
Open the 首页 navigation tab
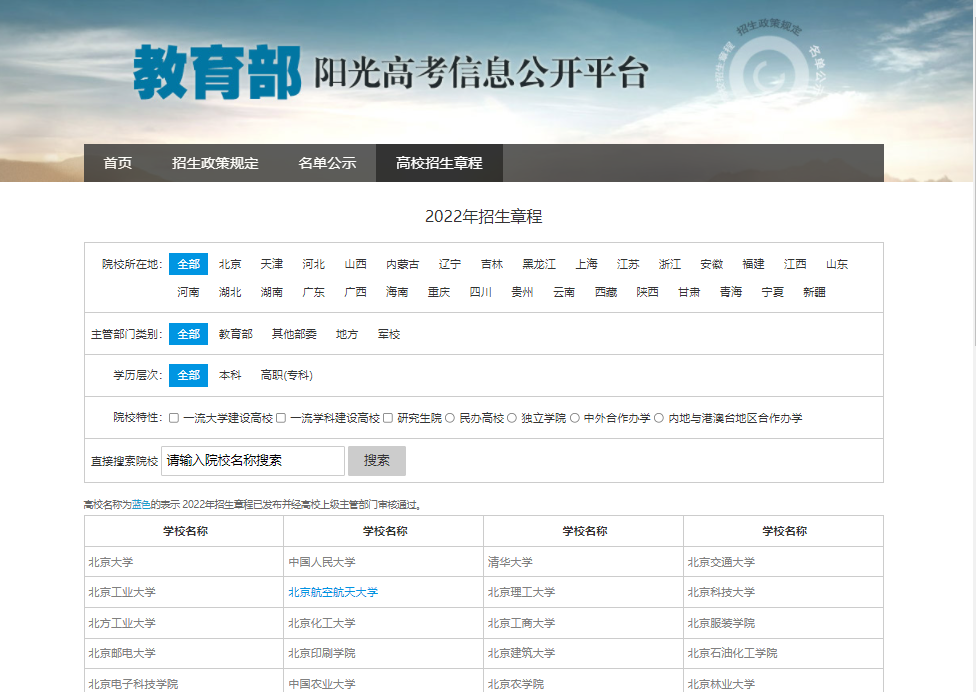118,163
